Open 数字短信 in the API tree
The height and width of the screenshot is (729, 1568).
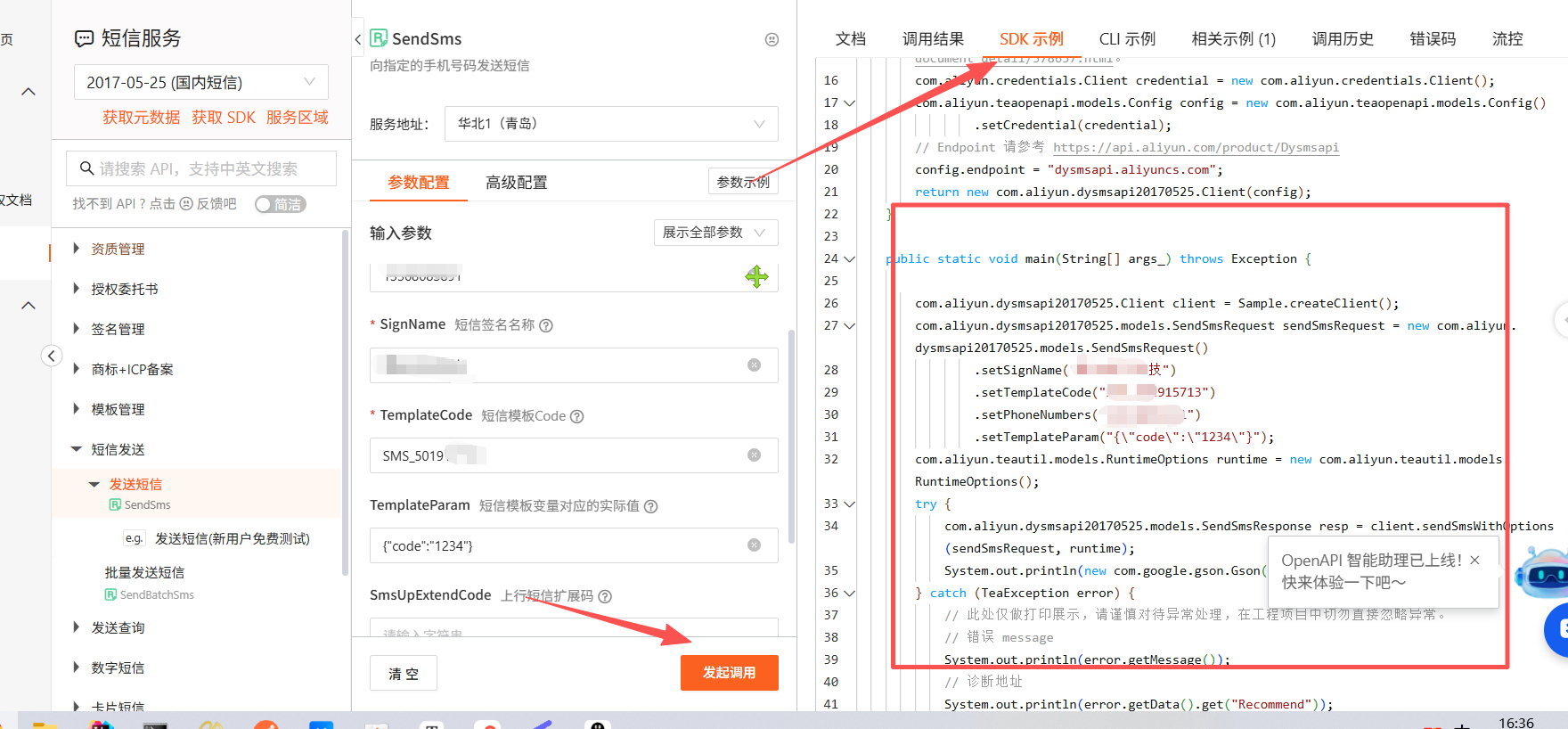pyautogui.click(x=118, y=668)
